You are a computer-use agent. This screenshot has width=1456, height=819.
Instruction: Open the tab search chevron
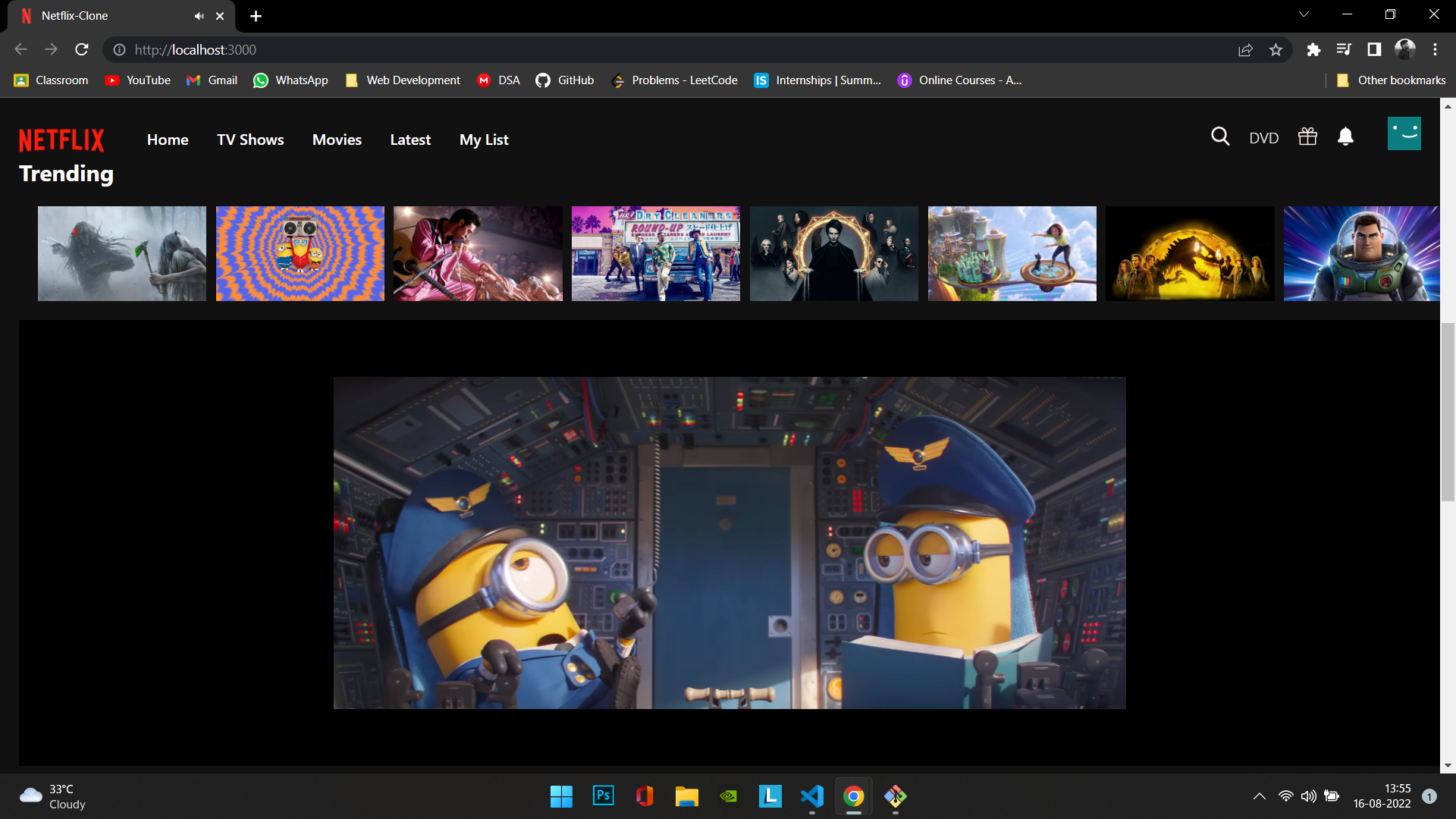1304,14
